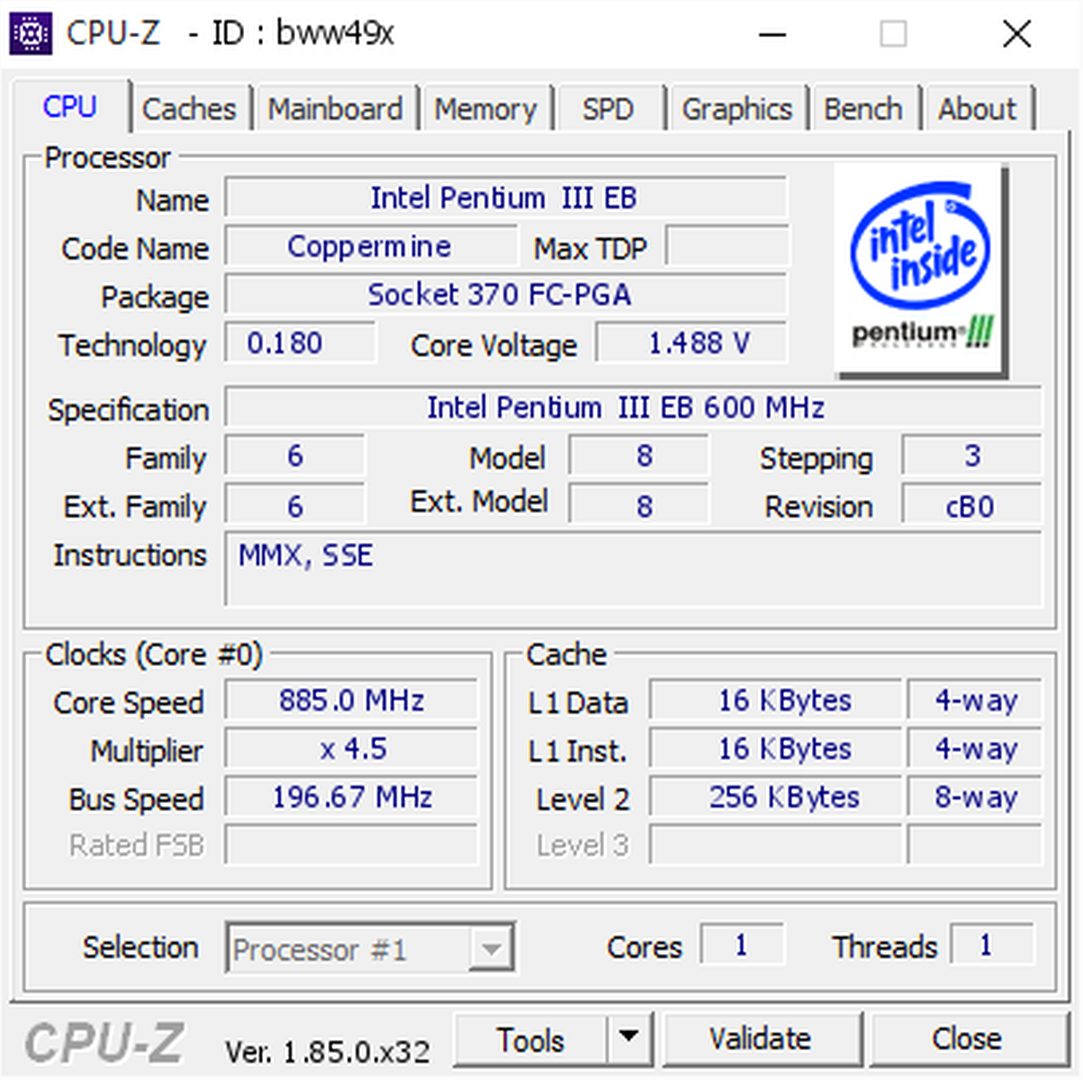Open the Mainboard tab
Screen dimensions: 1083x1080
pos(335,109)
